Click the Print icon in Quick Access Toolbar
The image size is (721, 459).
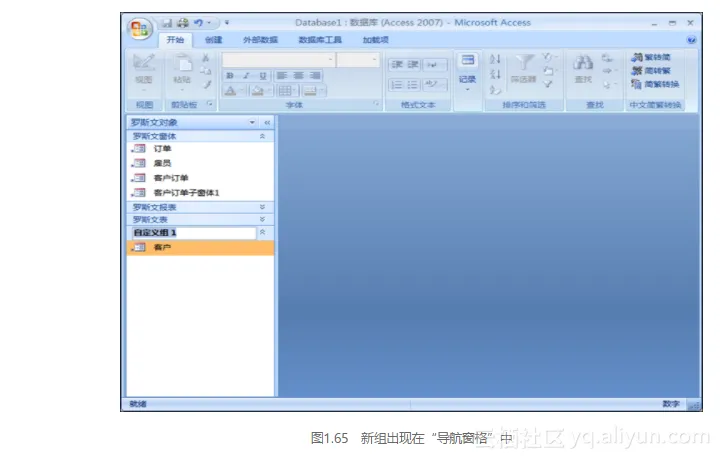[x=183, y=23]
